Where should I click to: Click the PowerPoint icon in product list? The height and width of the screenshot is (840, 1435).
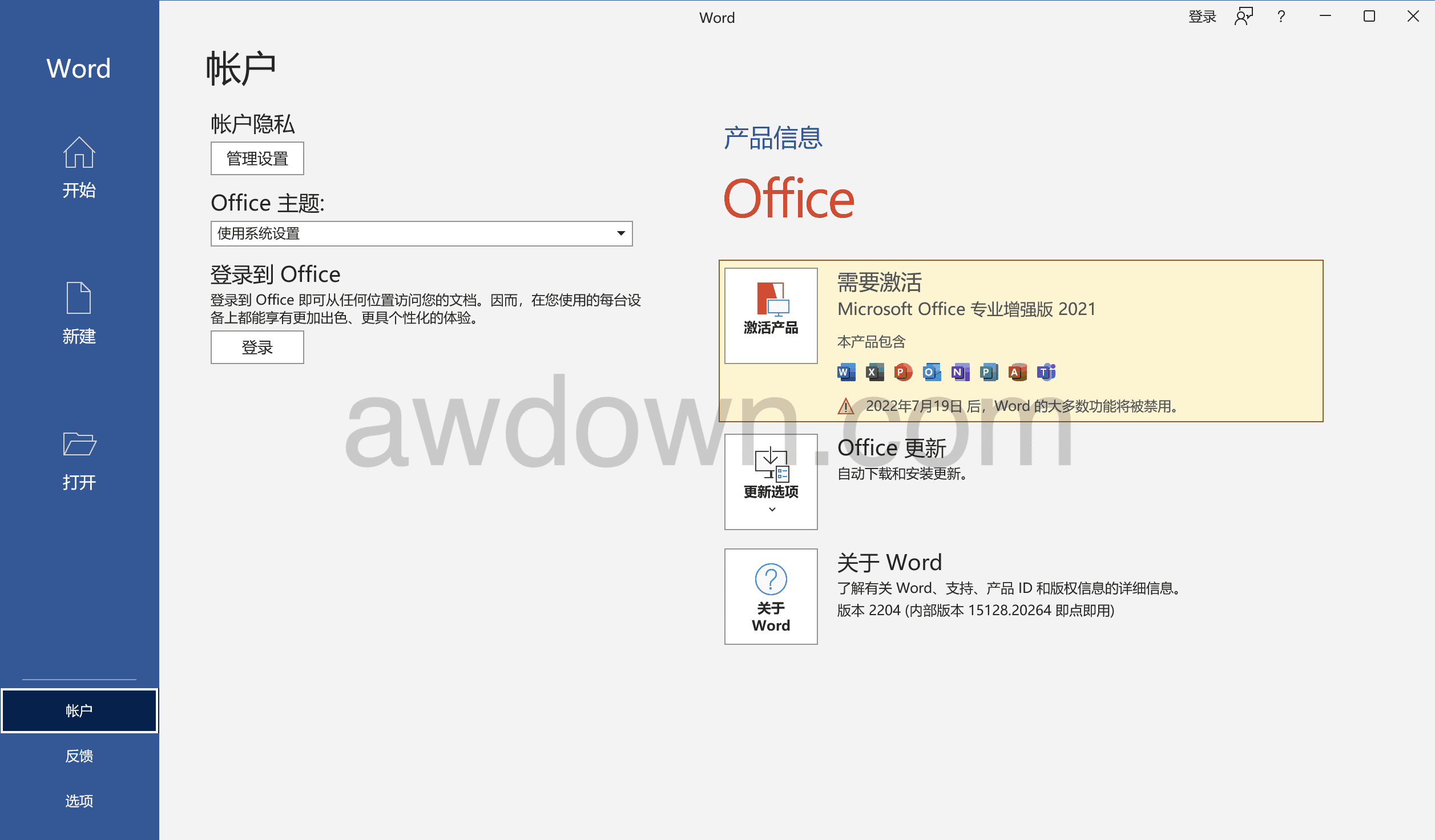[x=902, y=373]
